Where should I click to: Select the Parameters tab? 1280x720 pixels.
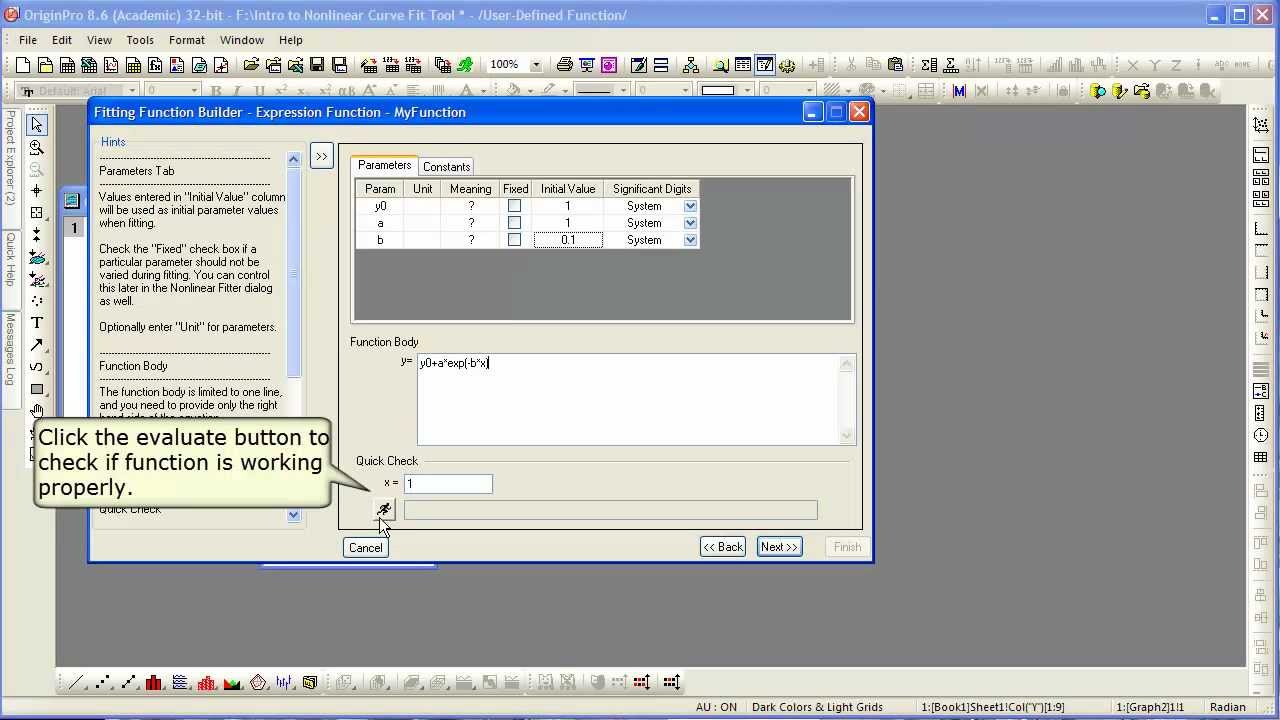point(384,165)
